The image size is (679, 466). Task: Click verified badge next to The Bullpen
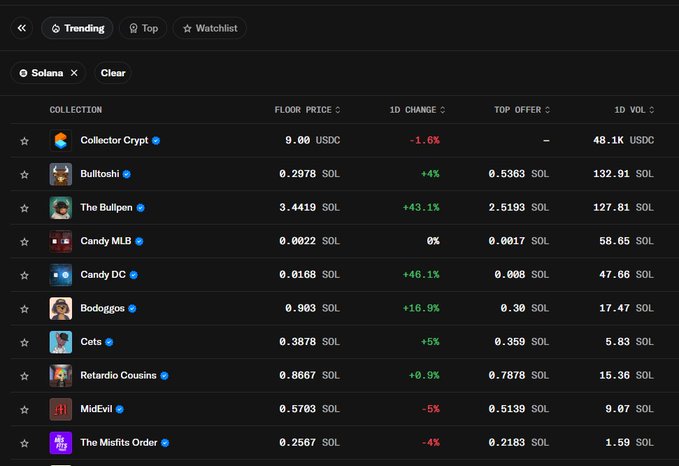[140, 208]
